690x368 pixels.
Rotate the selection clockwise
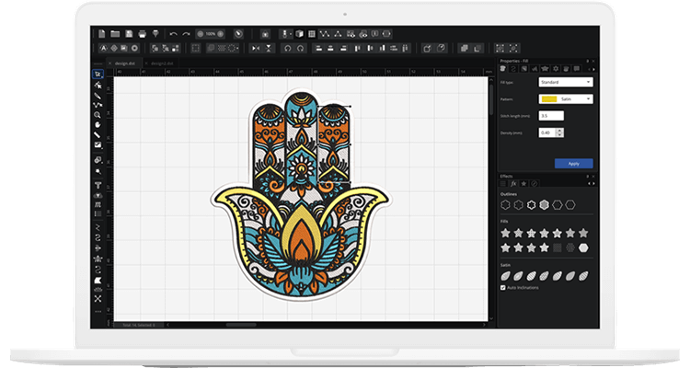click(x=301, y=48)
